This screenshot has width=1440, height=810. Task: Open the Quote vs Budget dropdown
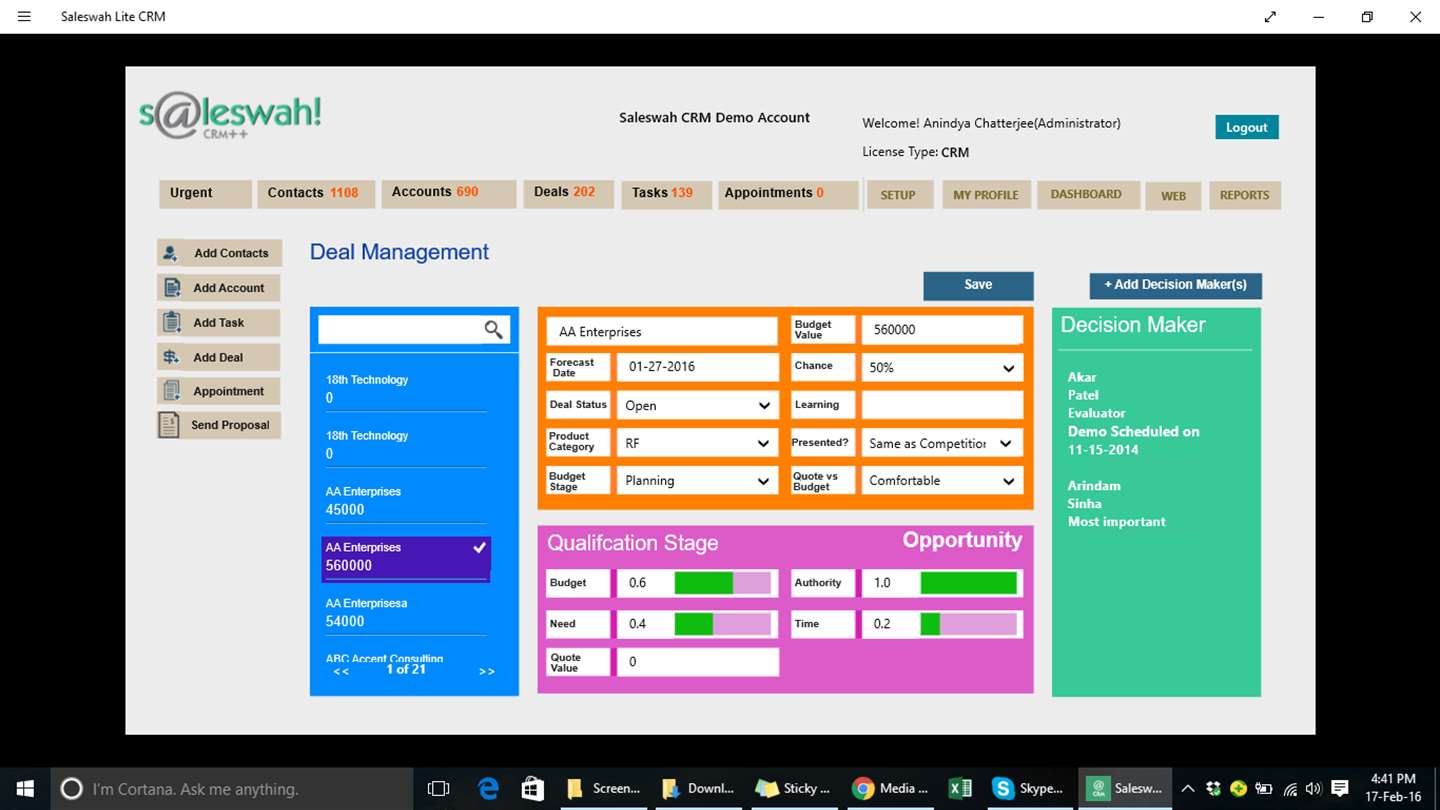[x=942, y=481]
